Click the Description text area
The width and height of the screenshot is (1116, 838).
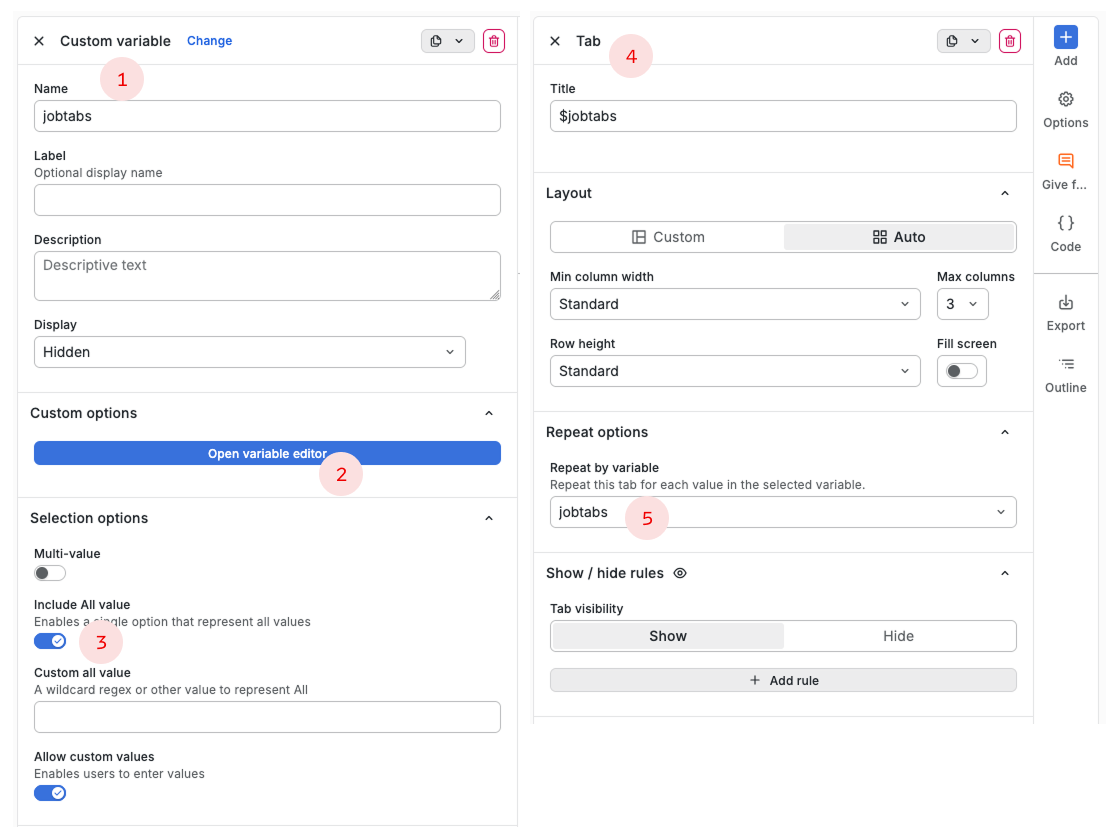pyautogui.click(x=267, y=276)
